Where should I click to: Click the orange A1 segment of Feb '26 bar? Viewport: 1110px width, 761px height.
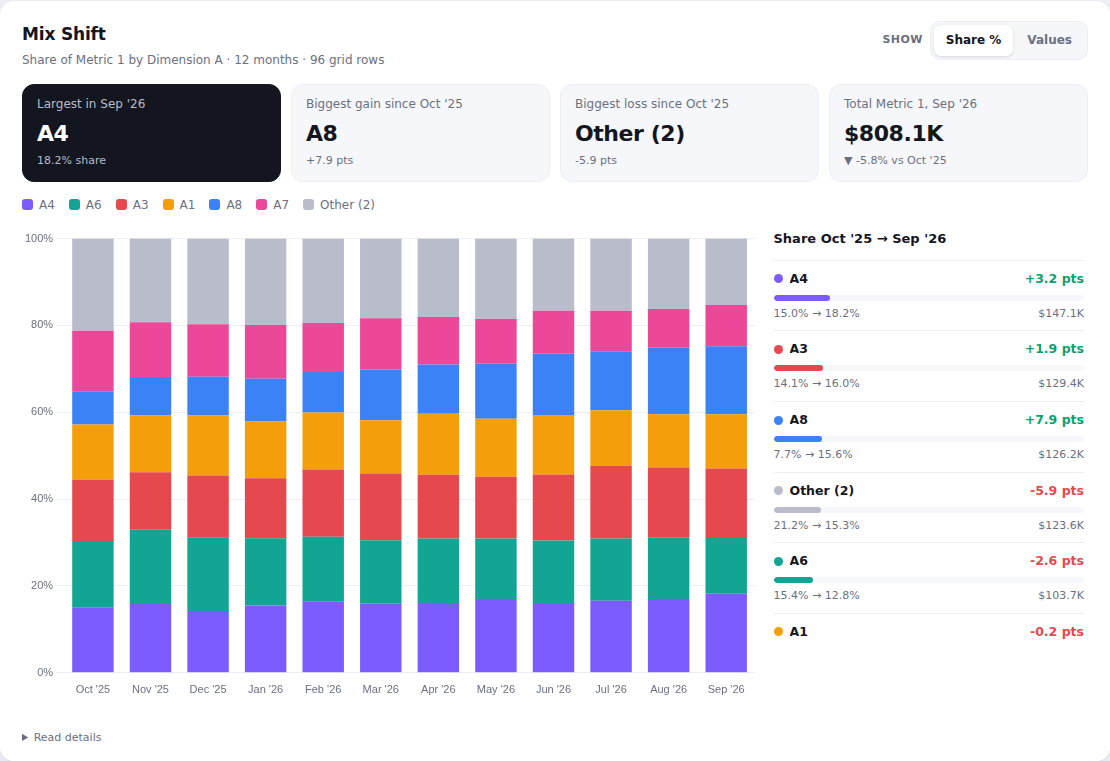(x=323, y=441)
